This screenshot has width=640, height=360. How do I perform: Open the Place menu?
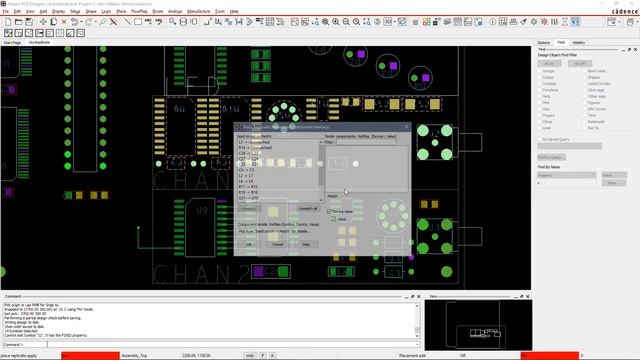(121, 11)
